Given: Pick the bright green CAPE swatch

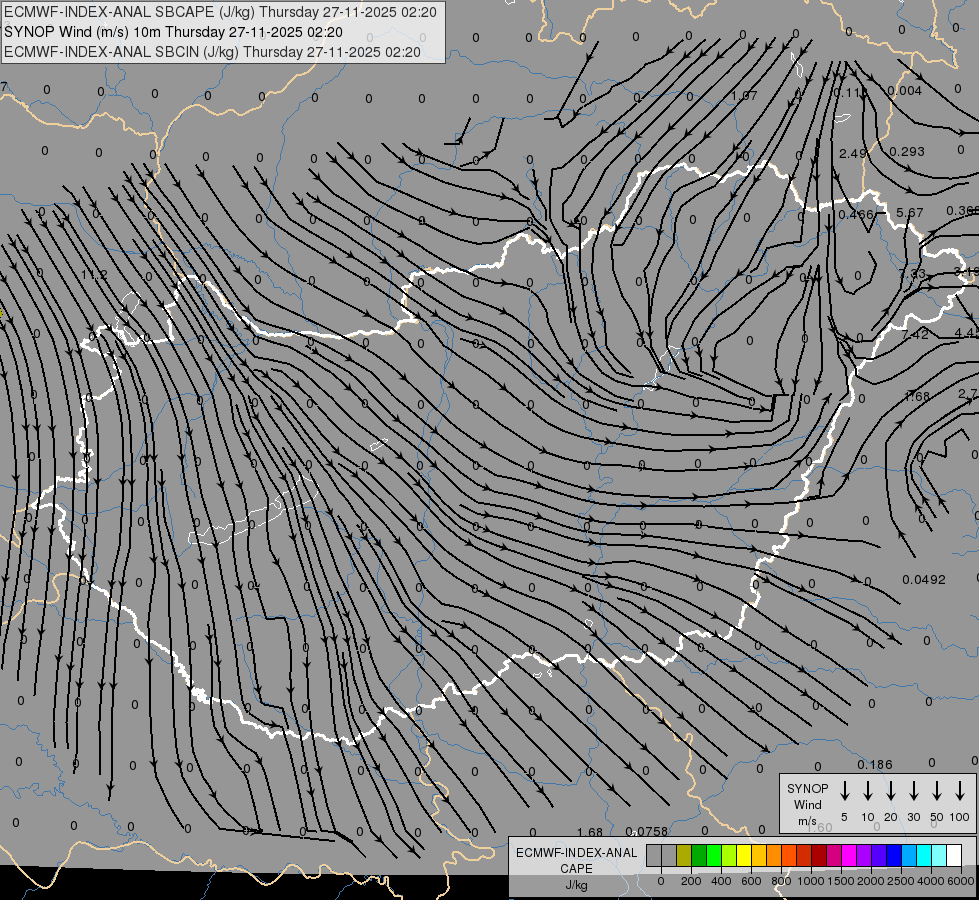Looking at the screenshot, I should pos(714,855).
